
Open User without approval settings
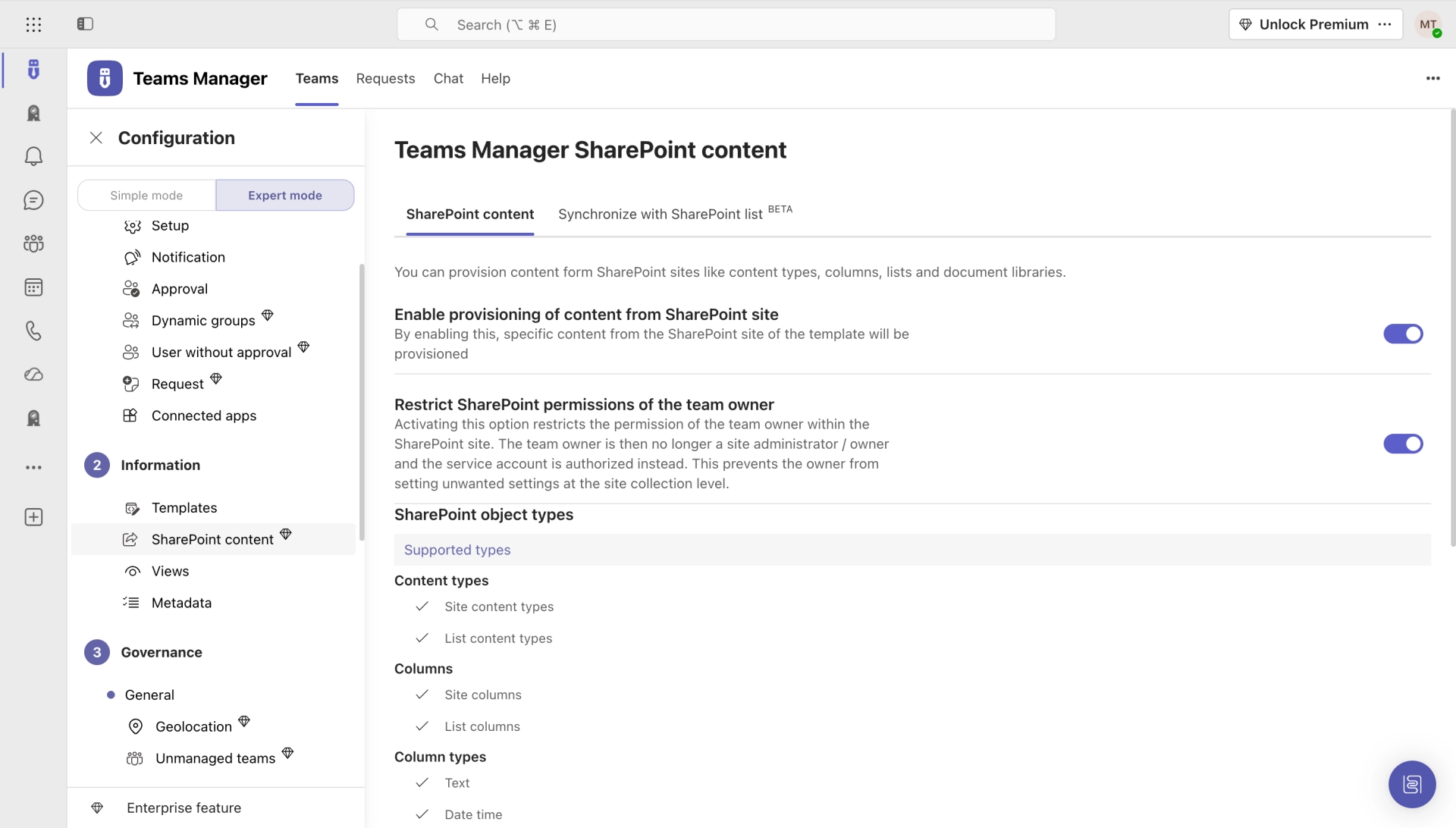click(221, 352)
